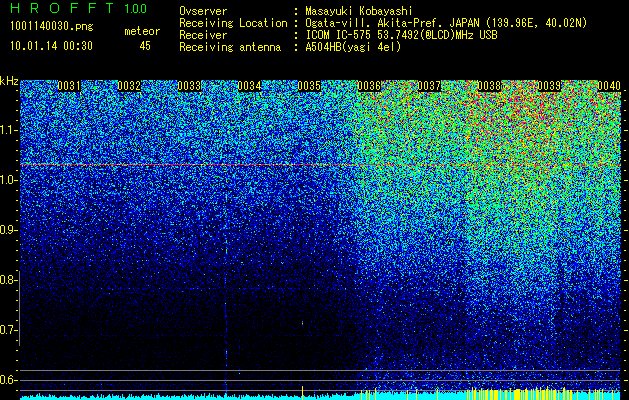Click time marker 0040
The width and height of the screenshot is (629, 400).
click(x=609, y=86)
